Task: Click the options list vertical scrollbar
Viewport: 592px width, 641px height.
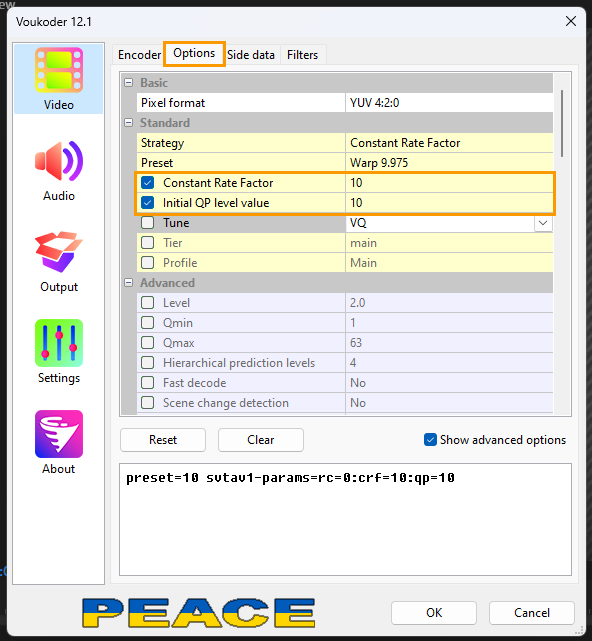Action: click(x=562, y=123)
